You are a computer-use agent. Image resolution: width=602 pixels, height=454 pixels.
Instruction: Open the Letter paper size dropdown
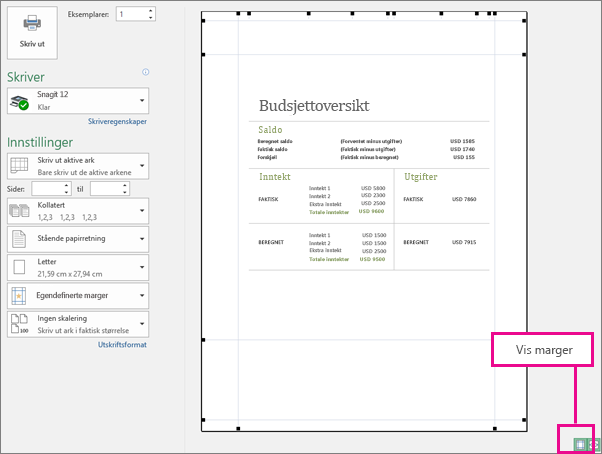pyautogui.click(x=78, y=267)
